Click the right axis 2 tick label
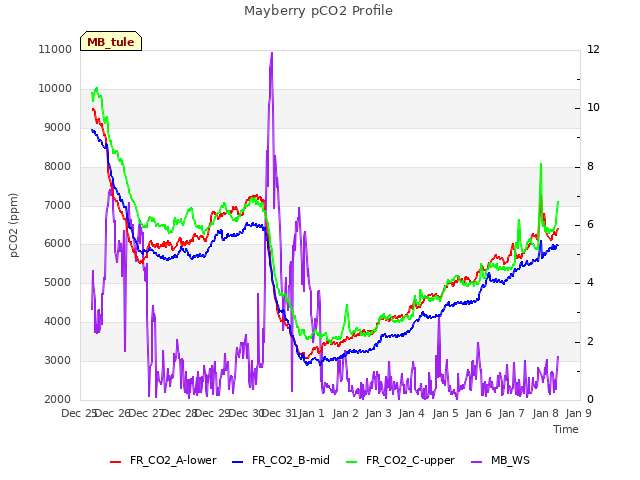 tap(591, 341)
